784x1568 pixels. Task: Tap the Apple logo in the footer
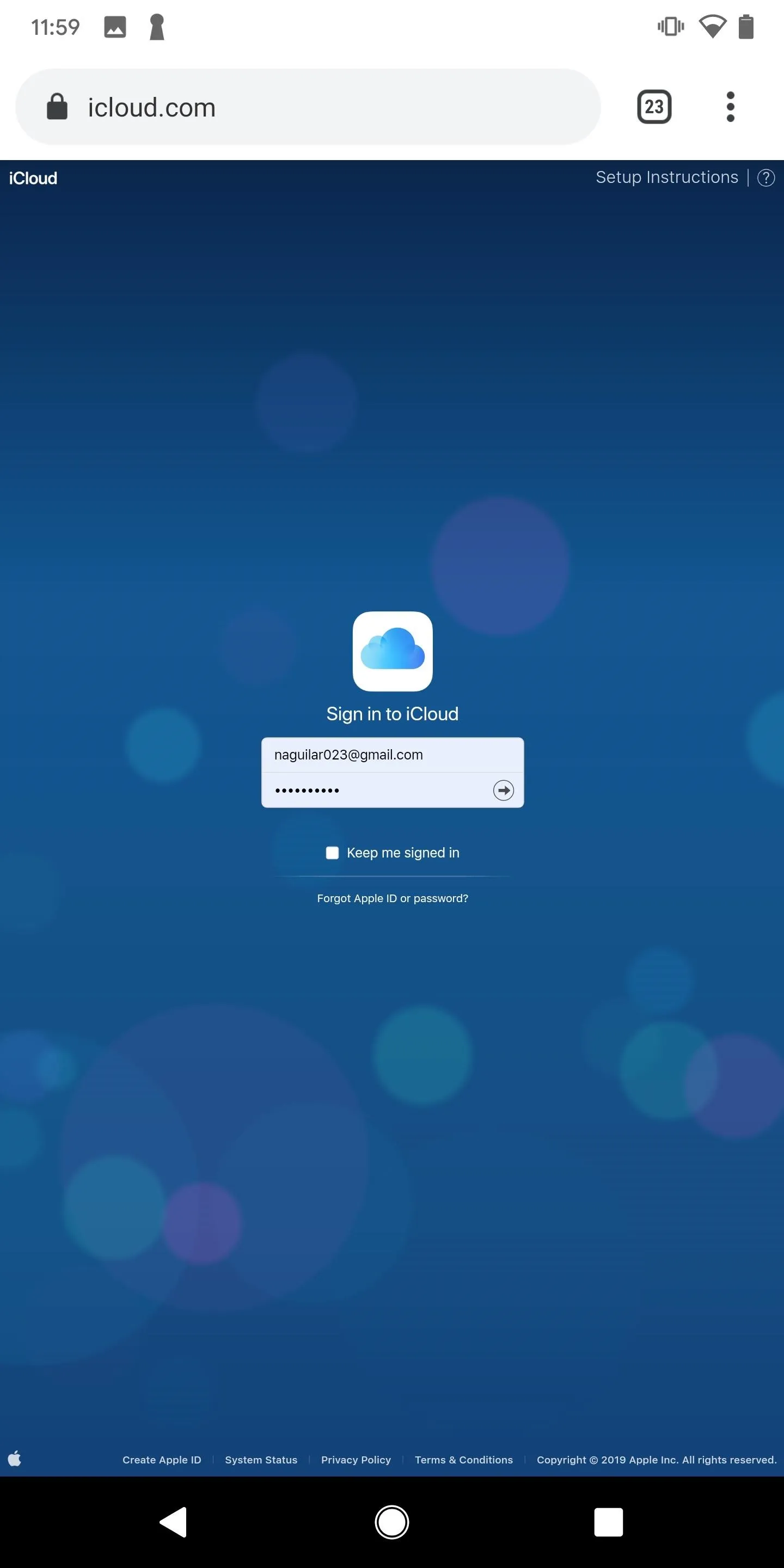(x=15, y=1459)
